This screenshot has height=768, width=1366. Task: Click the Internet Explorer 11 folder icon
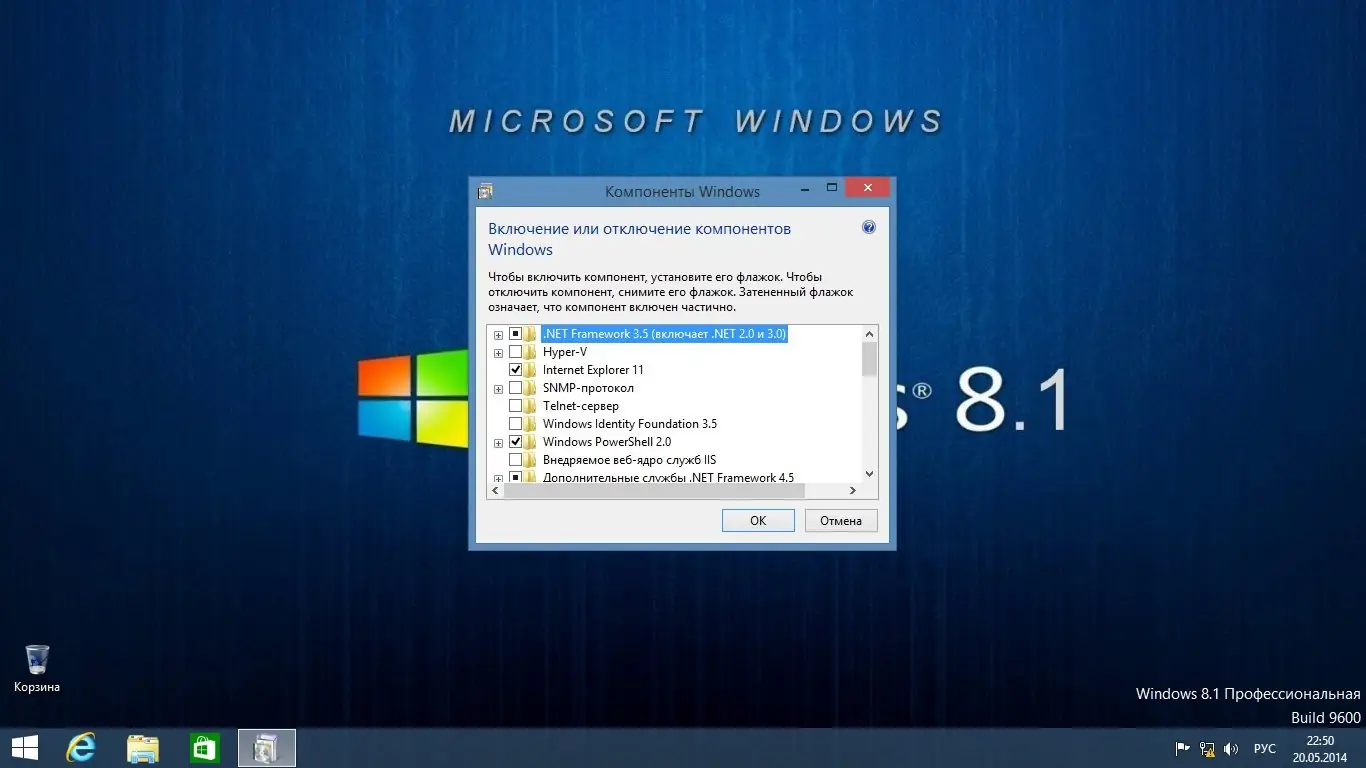[x=531, y=370]
